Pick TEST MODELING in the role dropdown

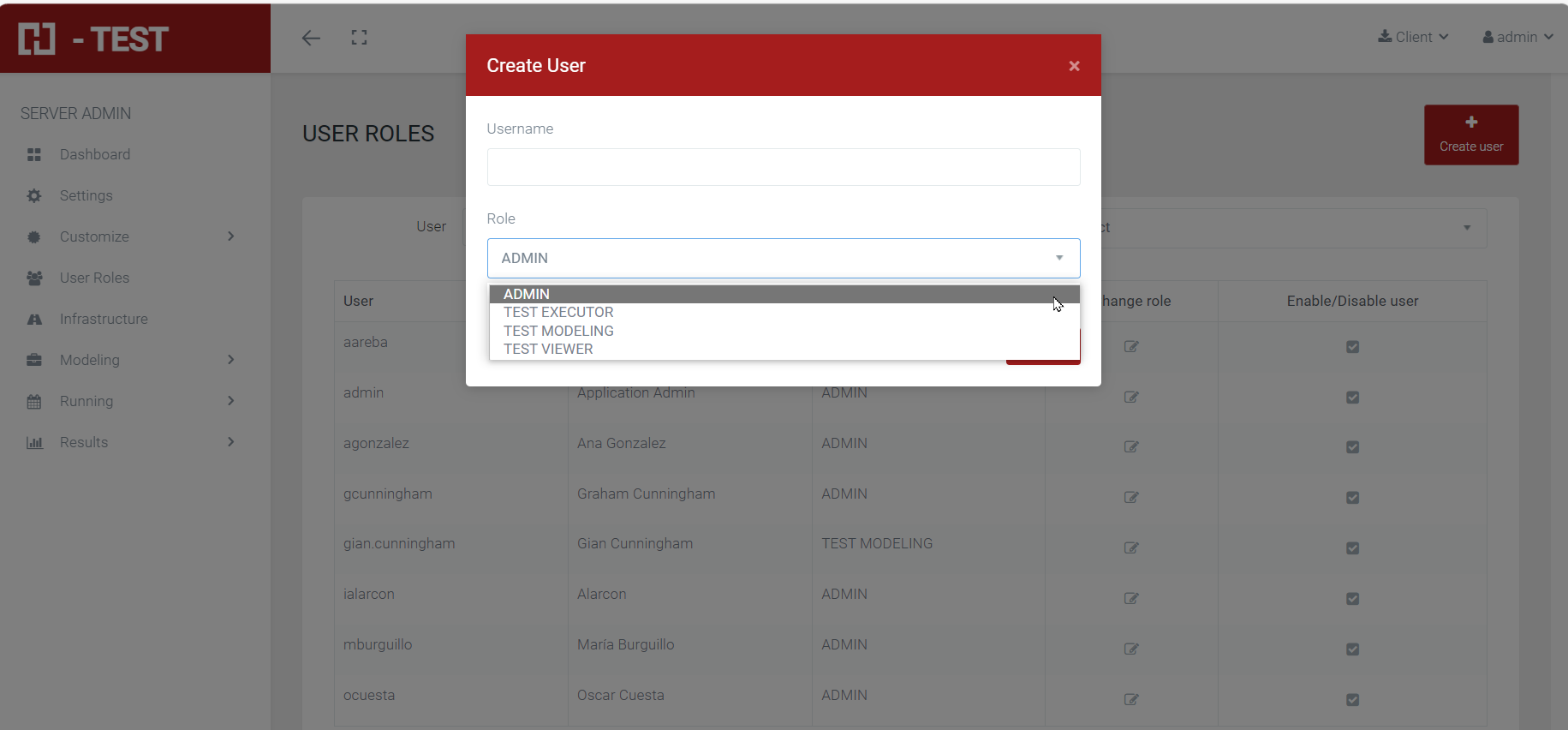tap(558, 331)
